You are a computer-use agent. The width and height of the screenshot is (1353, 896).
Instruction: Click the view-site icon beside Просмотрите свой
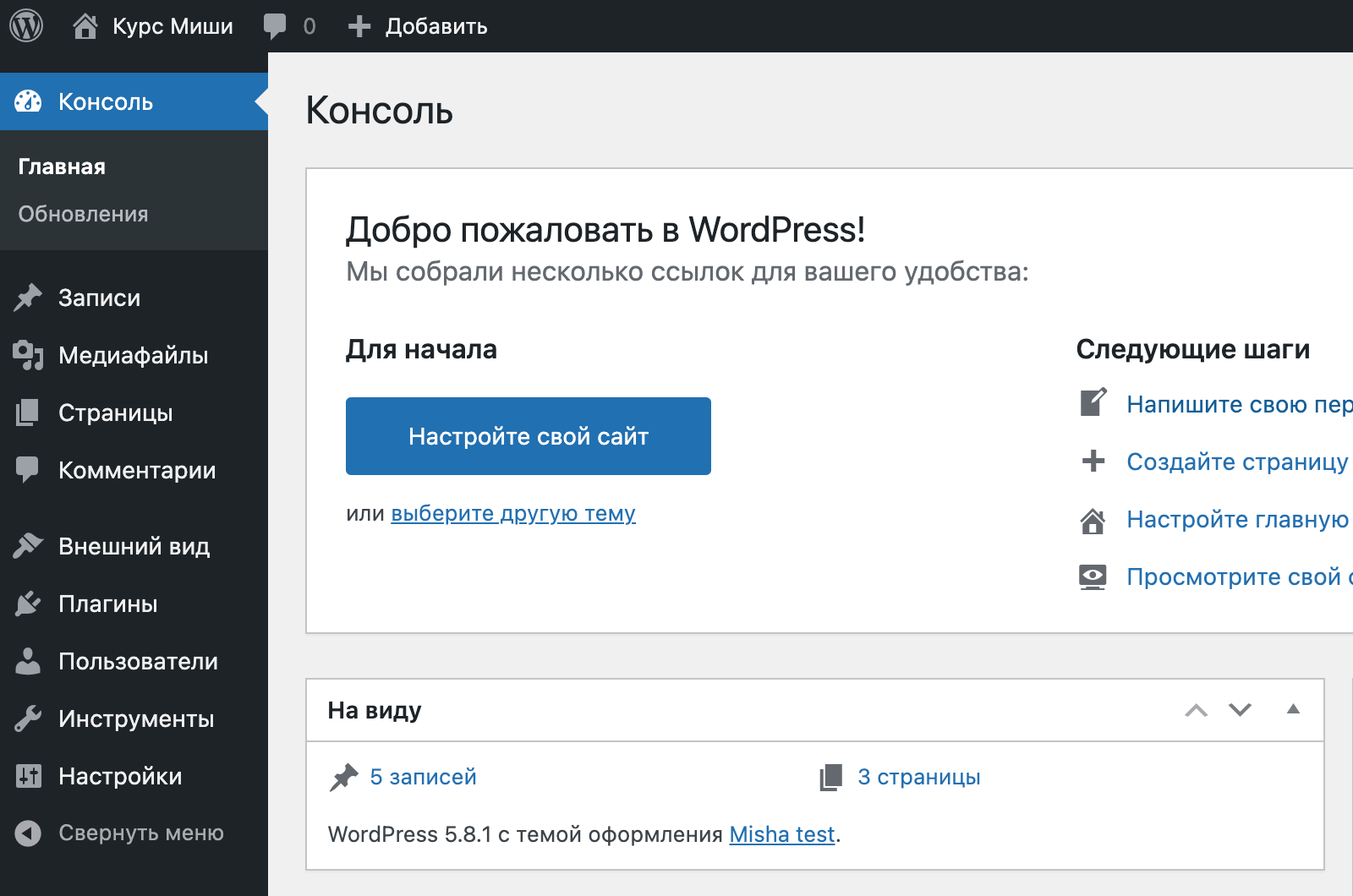click(x=1093, y=576)
